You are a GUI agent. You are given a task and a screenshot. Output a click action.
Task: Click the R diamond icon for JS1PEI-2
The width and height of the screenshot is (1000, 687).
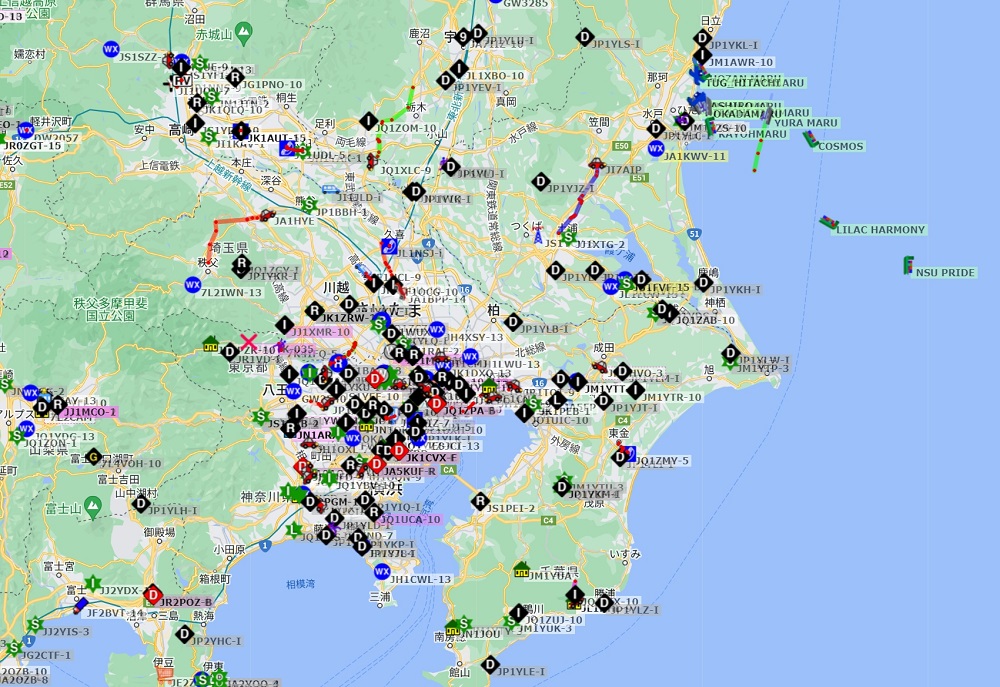coord(480,501)
